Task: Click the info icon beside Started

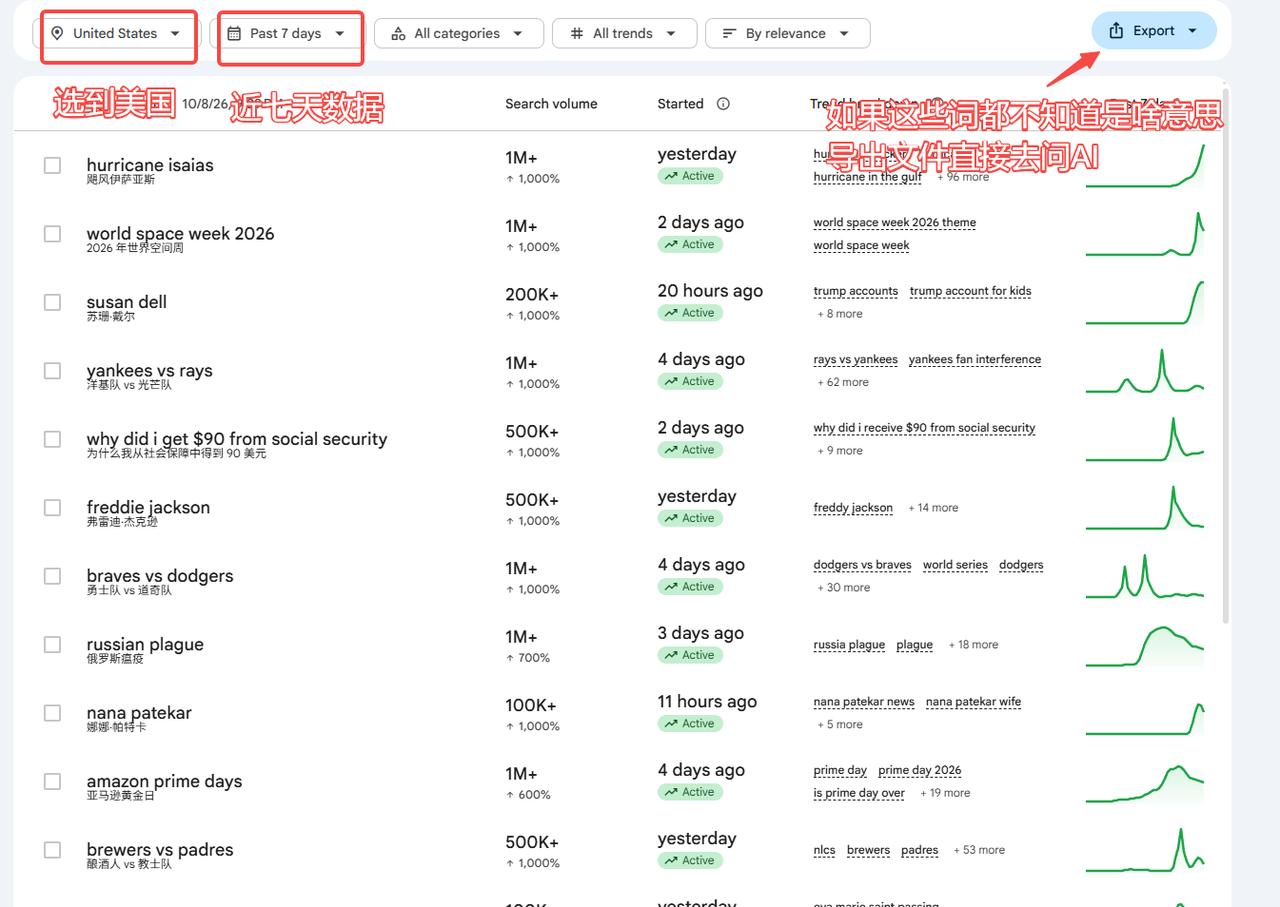Action: 723,104
